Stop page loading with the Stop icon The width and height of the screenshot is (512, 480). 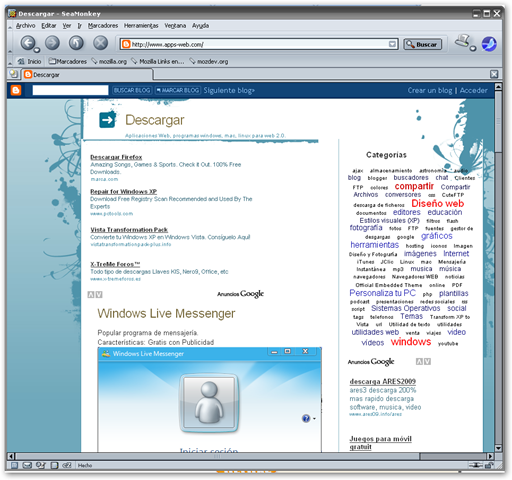pos(100,43)
